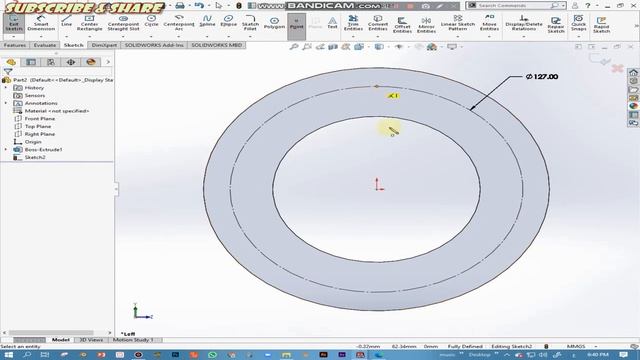Open MMGS unit system status item
640x360 pixels.
[x=576, y=346]
